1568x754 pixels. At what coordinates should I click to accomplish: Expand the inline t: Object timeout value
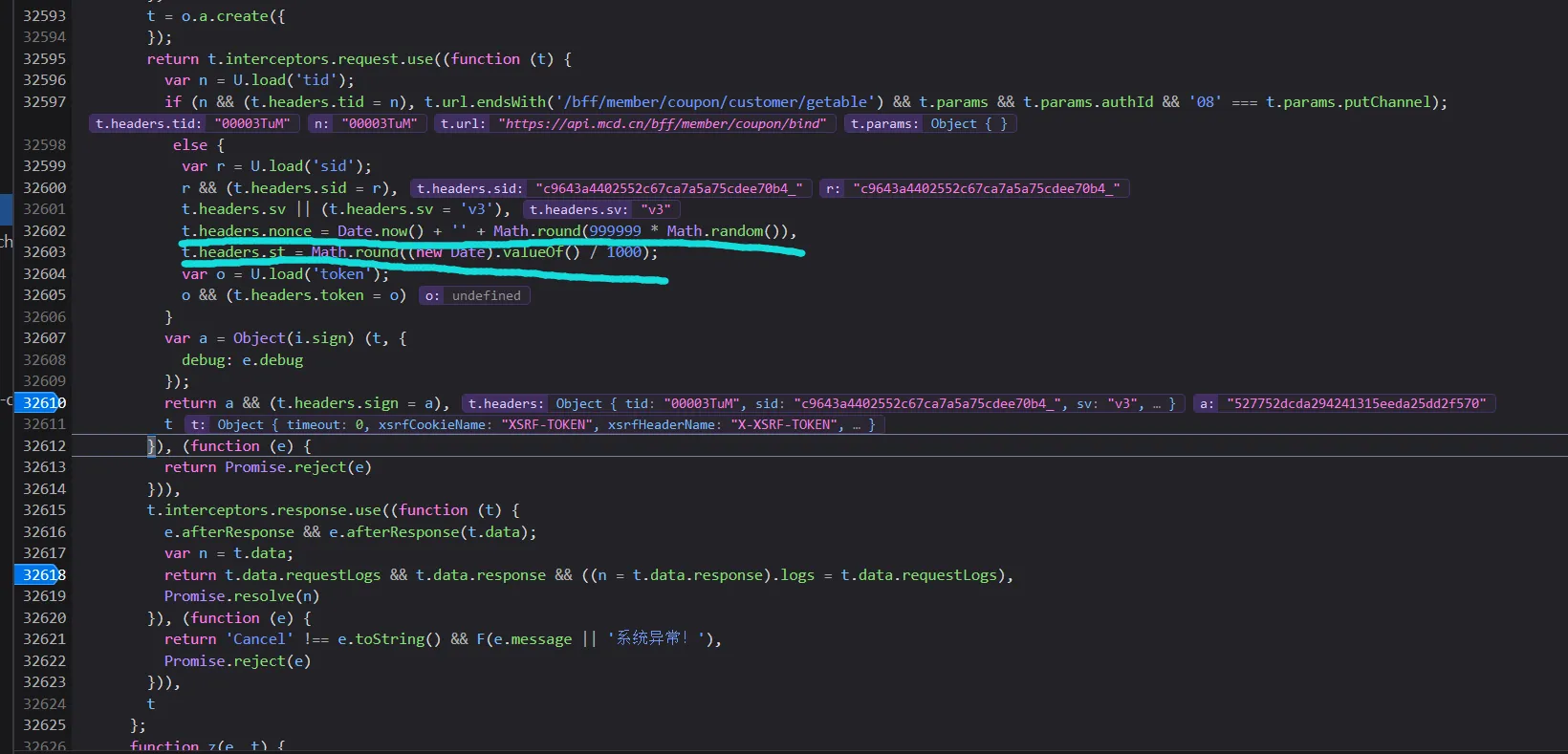[534, 424]
